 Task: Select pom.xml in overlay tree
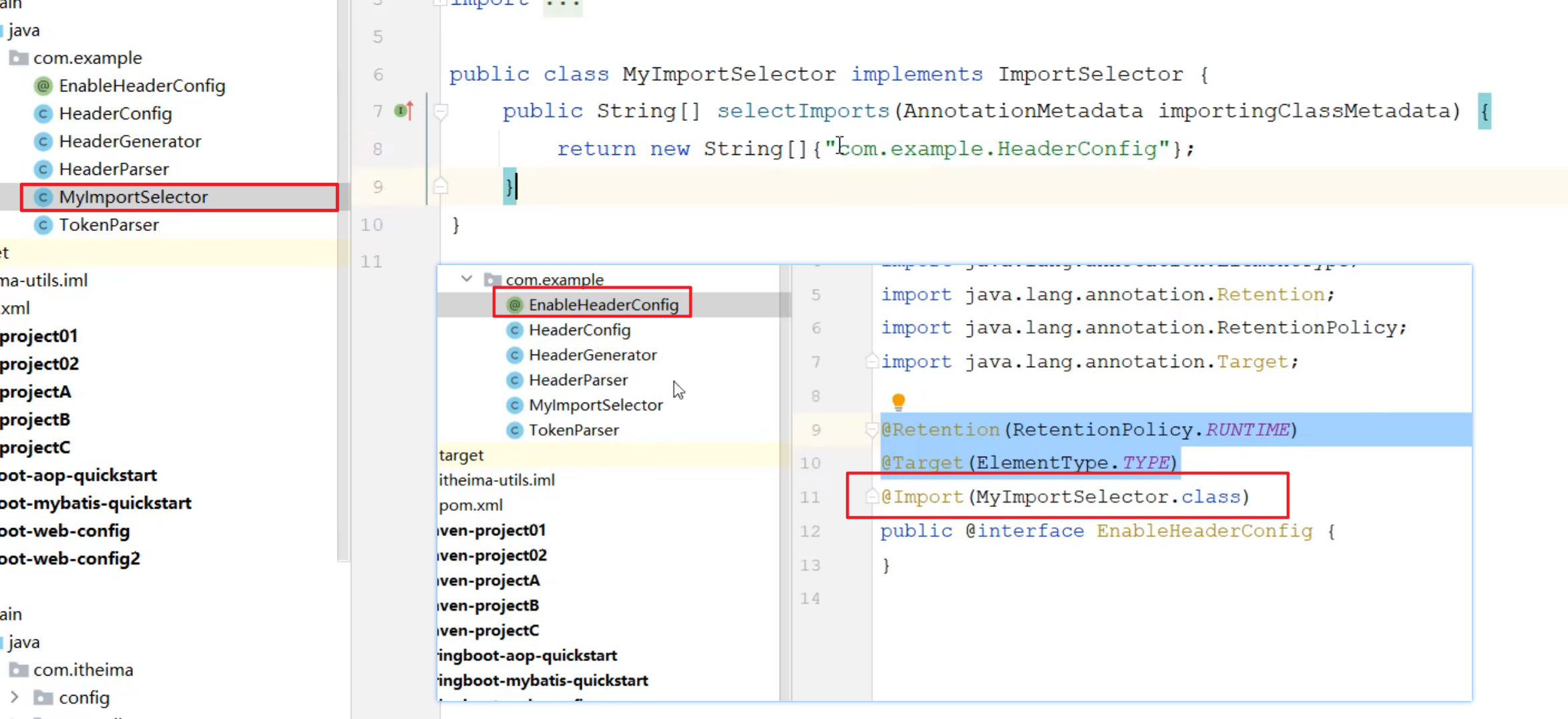(x=471, y=505)
